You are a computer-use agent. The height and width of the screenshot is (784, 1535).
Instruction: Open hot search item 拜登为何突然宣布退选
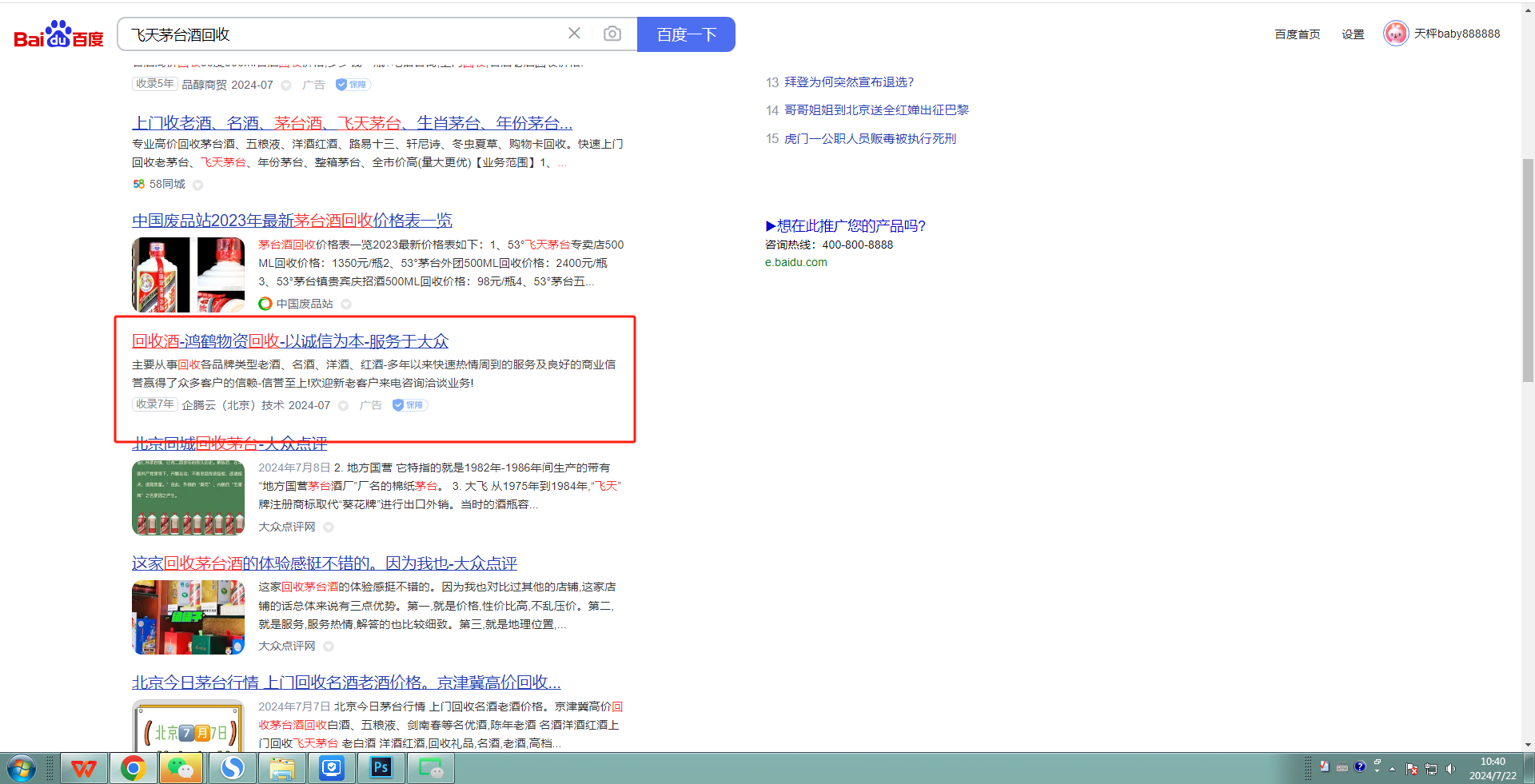[x=848, y=82]
